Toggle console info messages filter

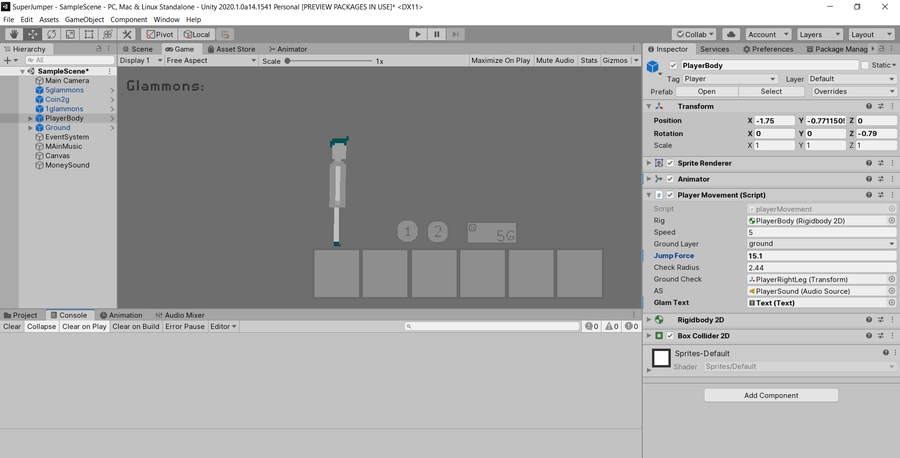pyautogui.click(x=592, y=326)
